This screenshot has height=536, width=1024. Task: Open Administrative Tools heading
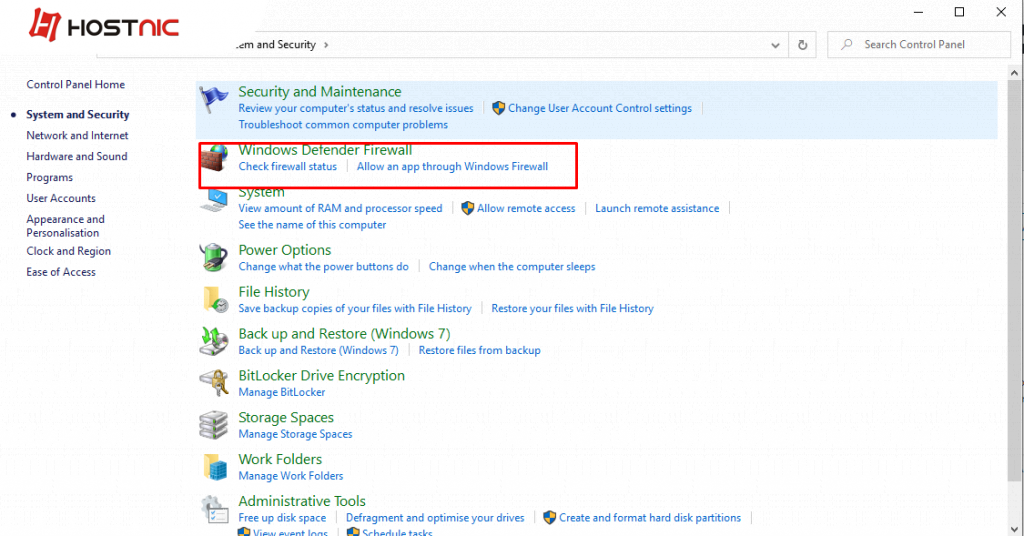point(302,501)
